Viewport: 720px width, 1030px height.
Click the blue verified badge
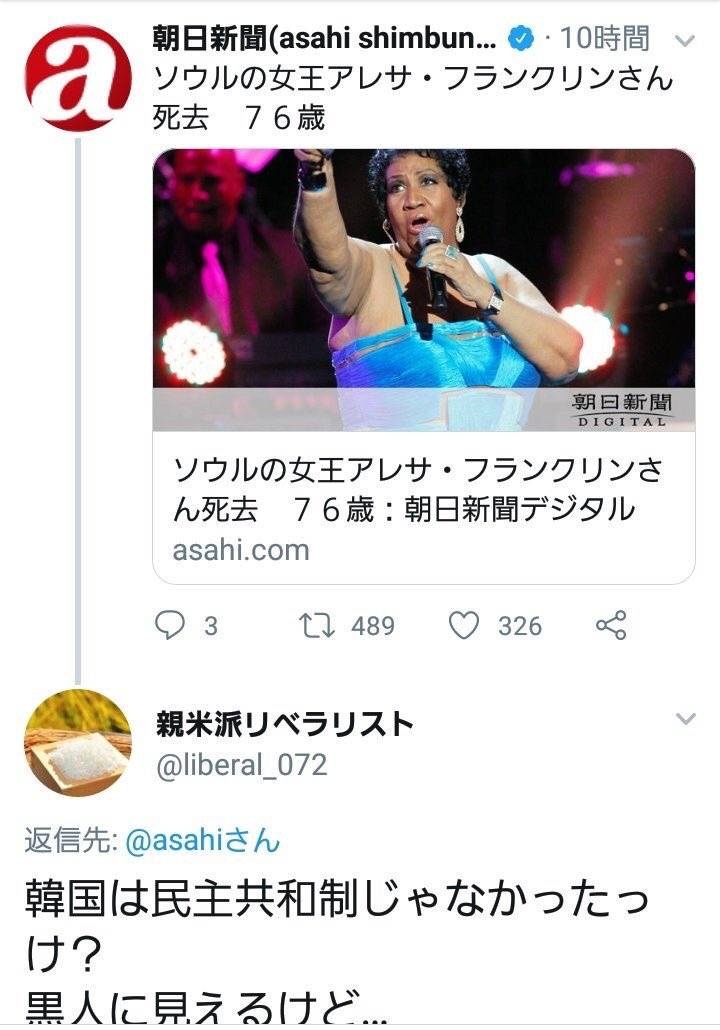click(521, 40)
